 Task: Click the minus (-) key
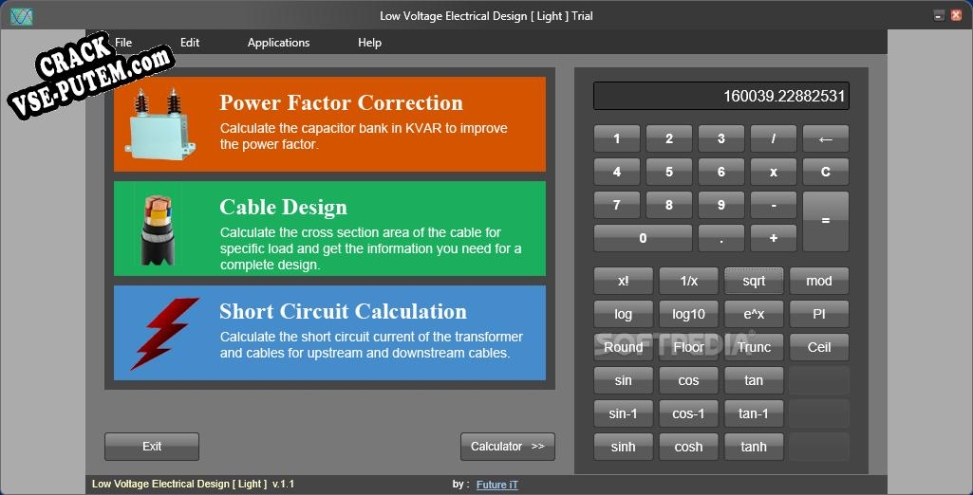tap(773, 205)
